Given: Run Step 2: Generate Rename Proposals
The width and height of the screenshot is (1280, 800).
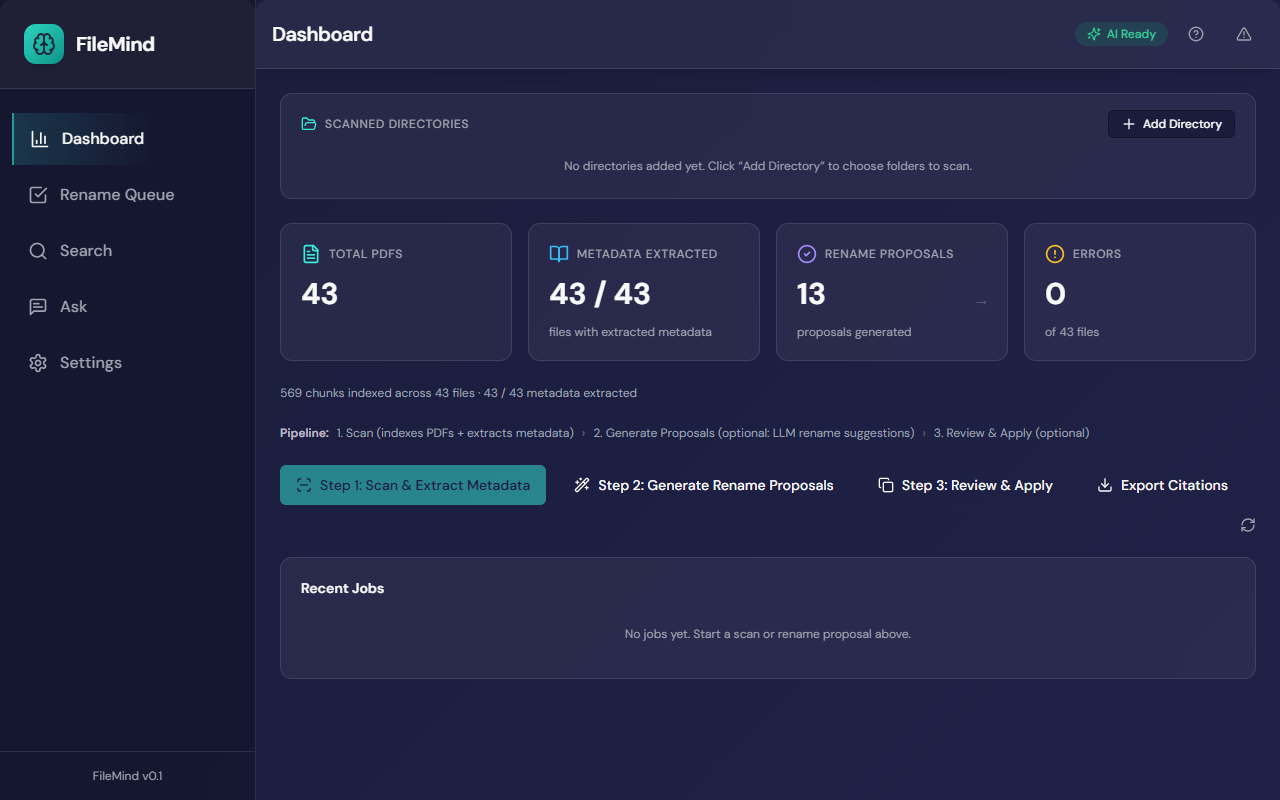Looking at the screenshot, I should coord(703,484).
